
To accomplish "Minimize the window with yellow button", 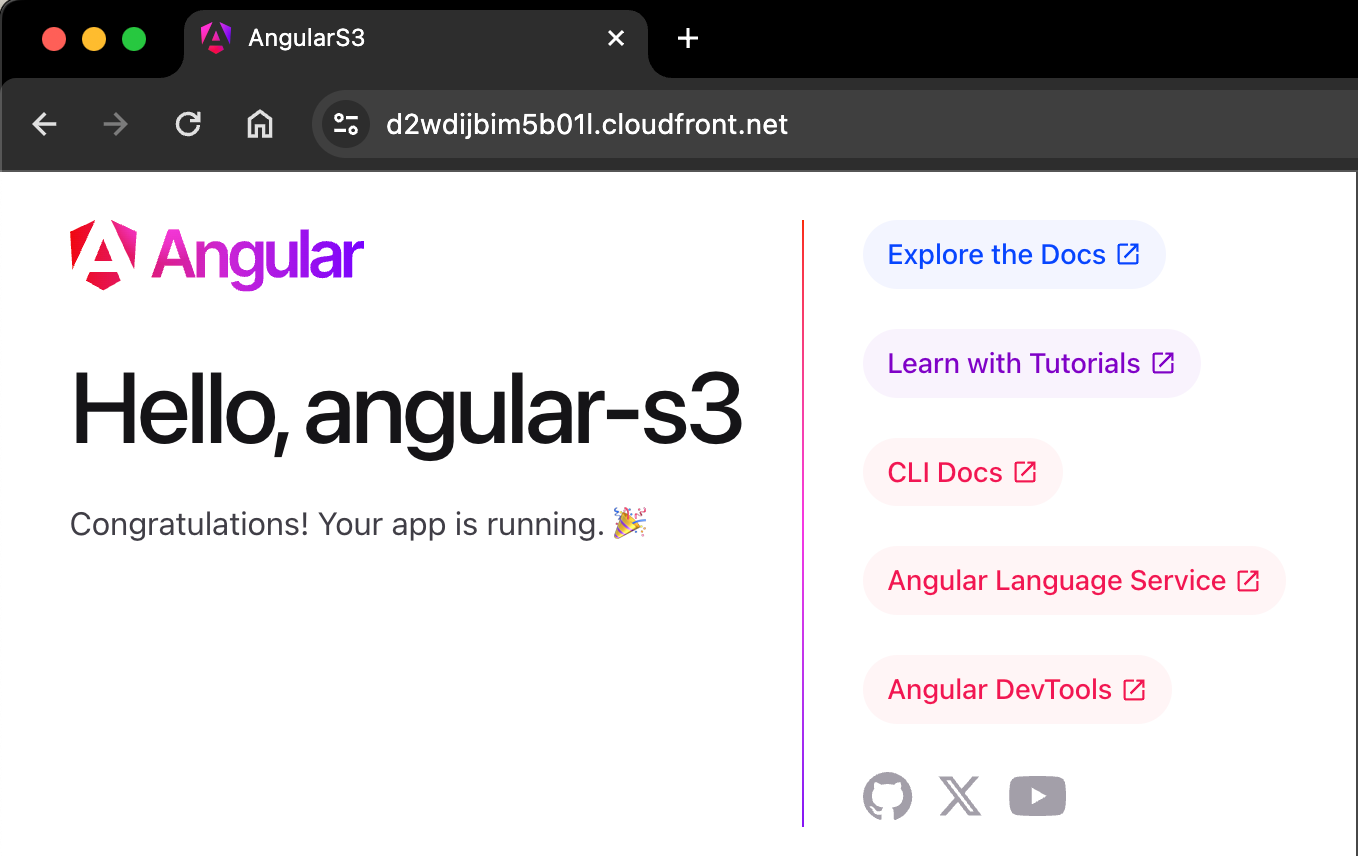I will (94, 39).
